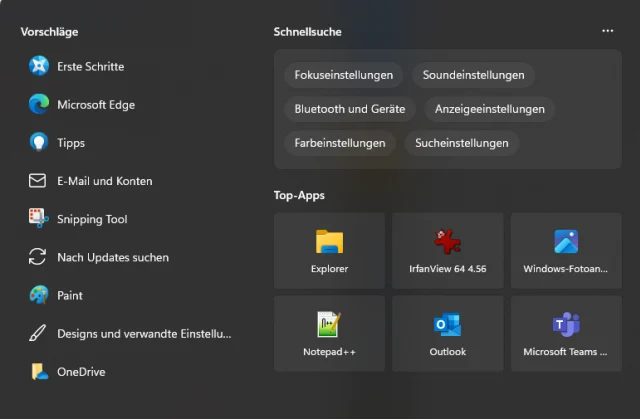Screen dimensions: 640x419
Task: Click the 'Erste Schritte' label
Action: pos(91,67)
